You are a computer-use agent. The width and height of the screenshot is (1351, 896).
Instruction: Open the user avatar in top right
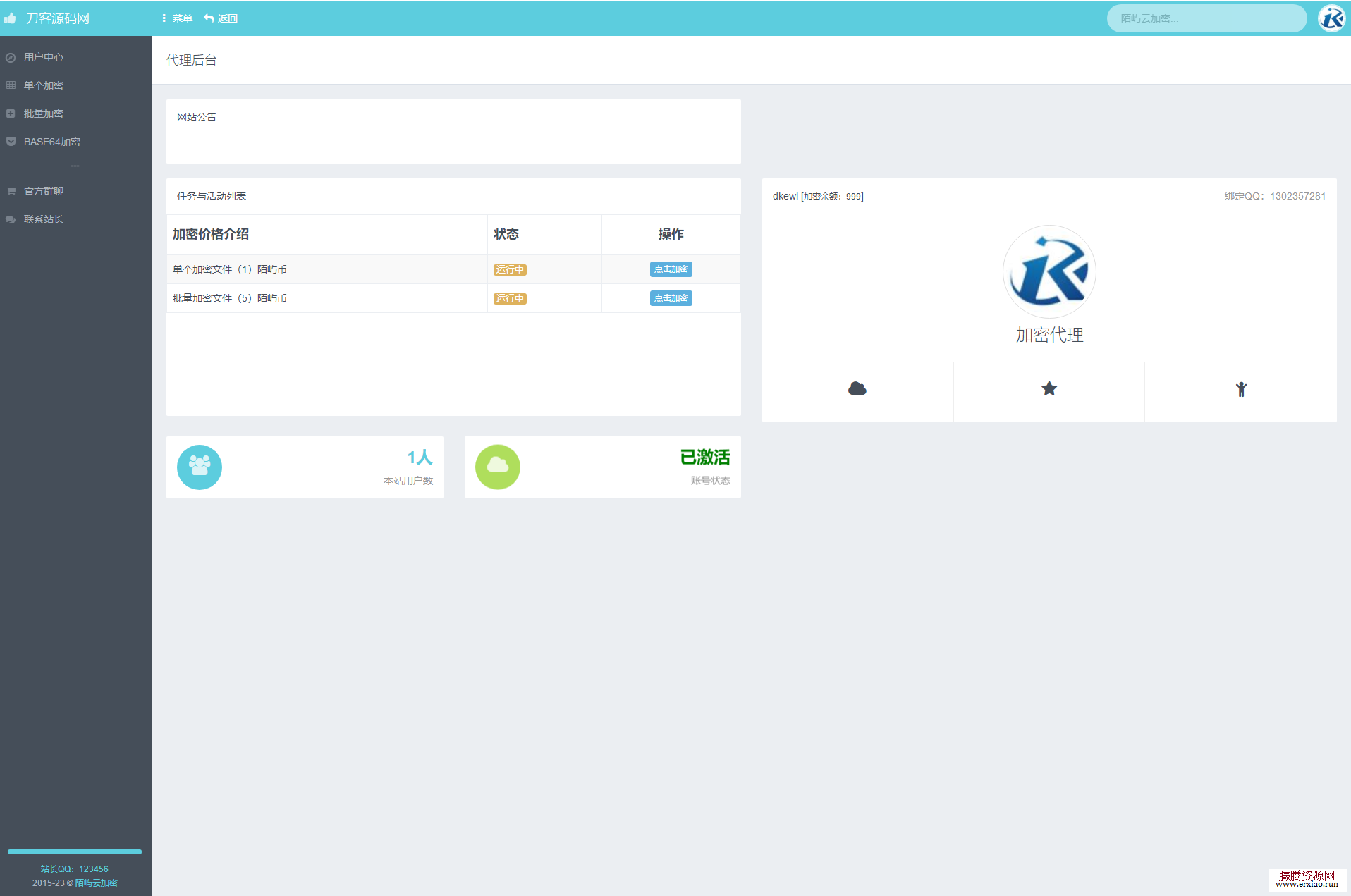(x=1331, y=18)
